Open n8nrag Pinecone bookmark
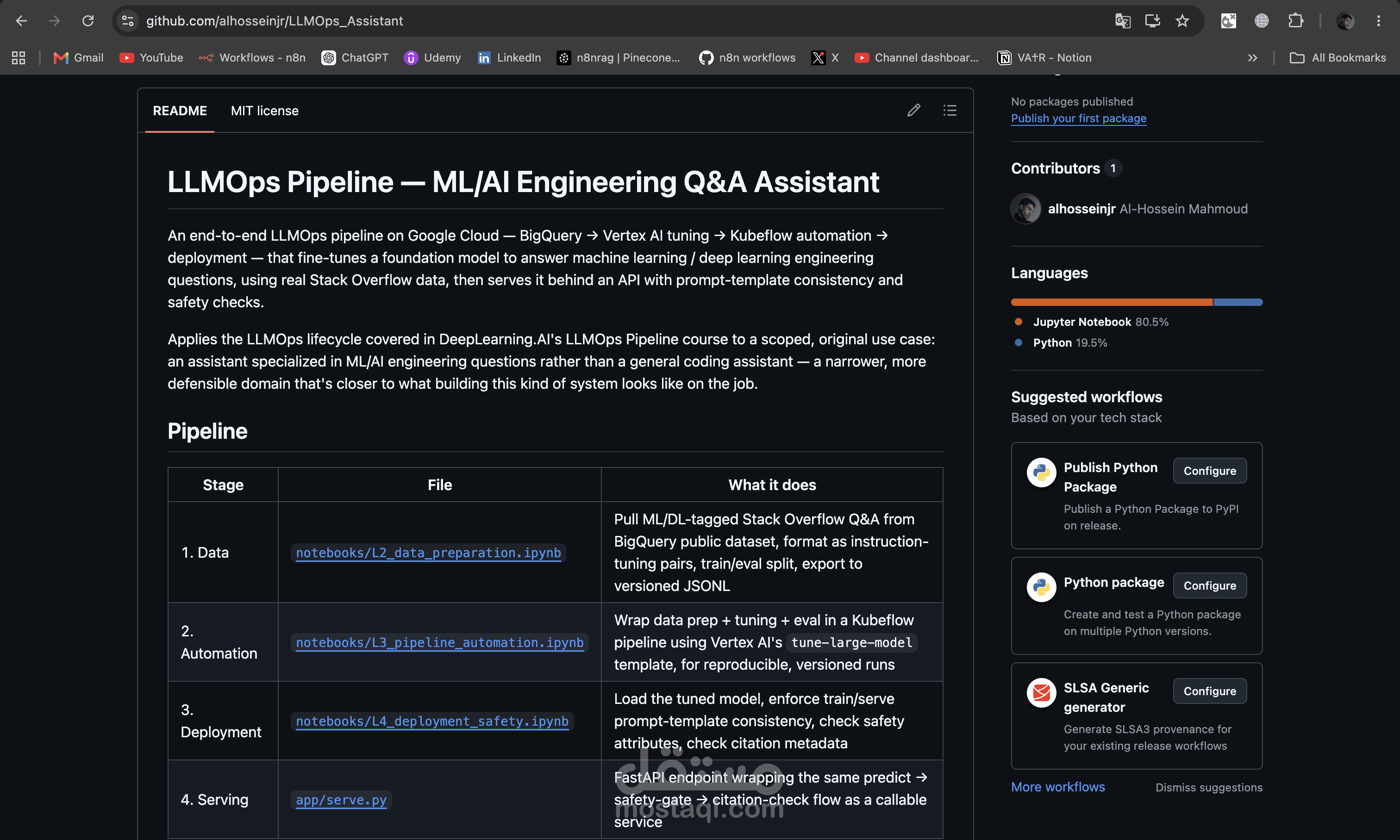The image size is (1400, 840). (x=619, y=58)
